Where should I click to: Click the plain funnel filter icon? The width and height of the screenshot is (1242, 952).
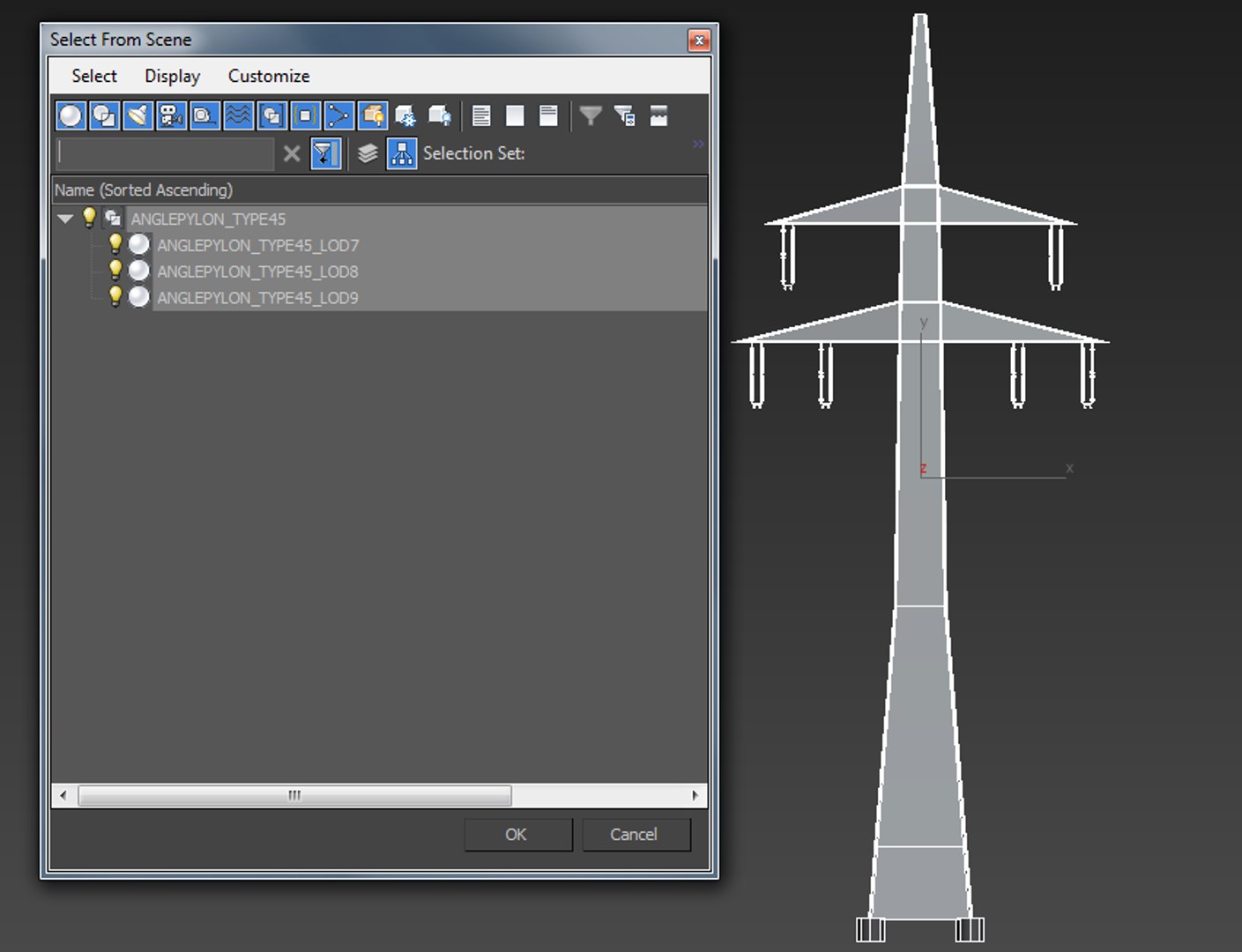point(591,115)
